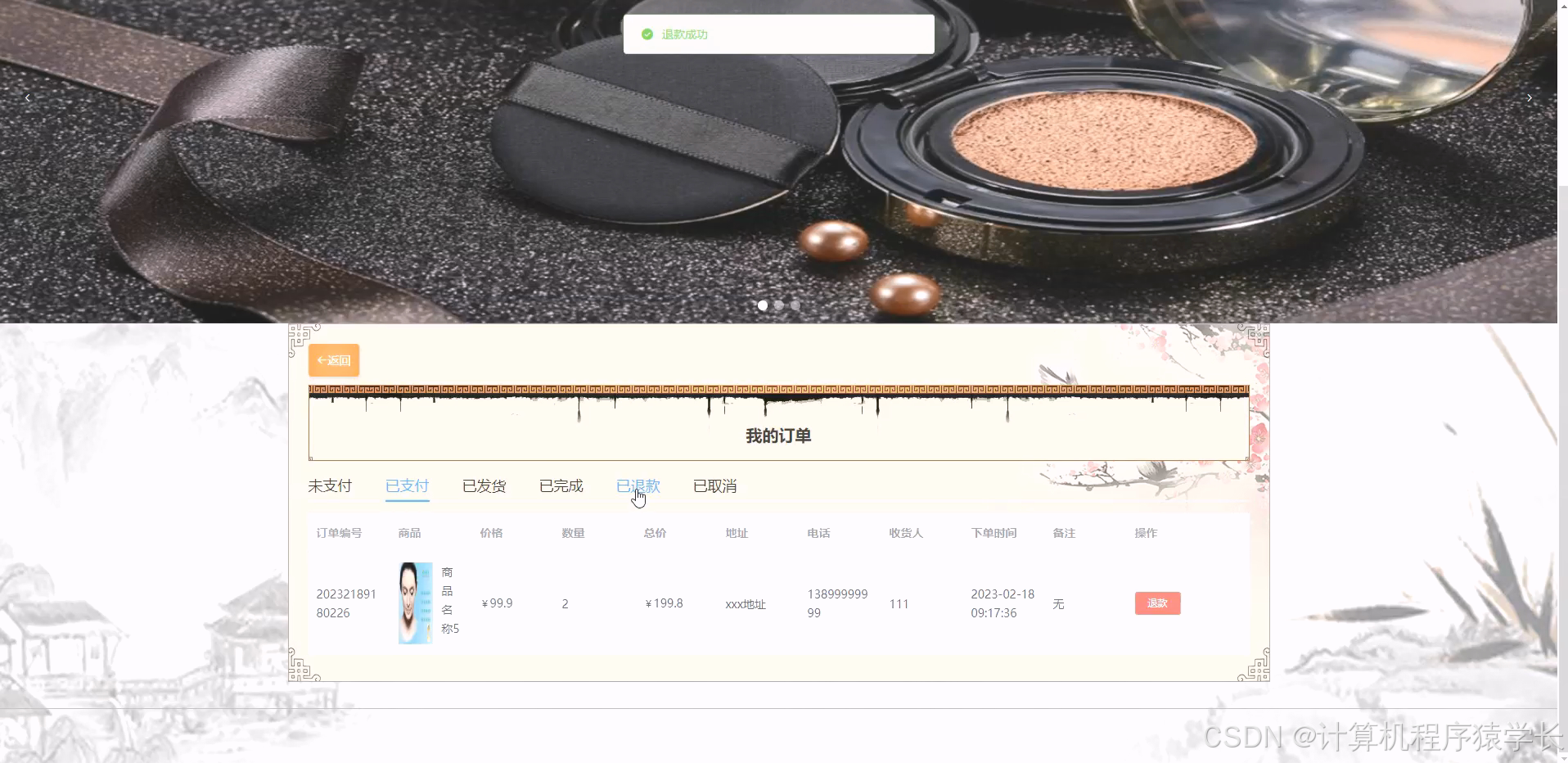
Task: Click the recipient value 111
Action: (899, 604)
